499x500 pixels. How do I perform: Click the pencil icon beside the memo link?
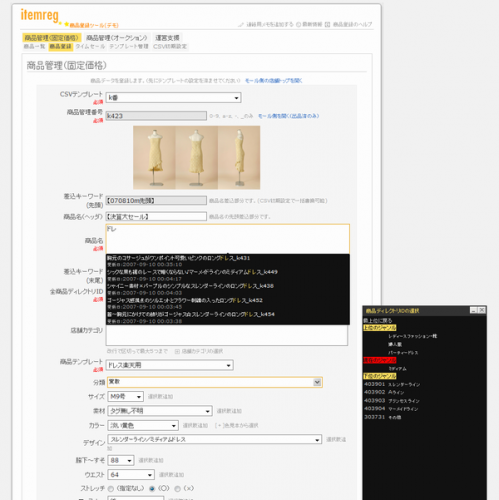[241, 25]
